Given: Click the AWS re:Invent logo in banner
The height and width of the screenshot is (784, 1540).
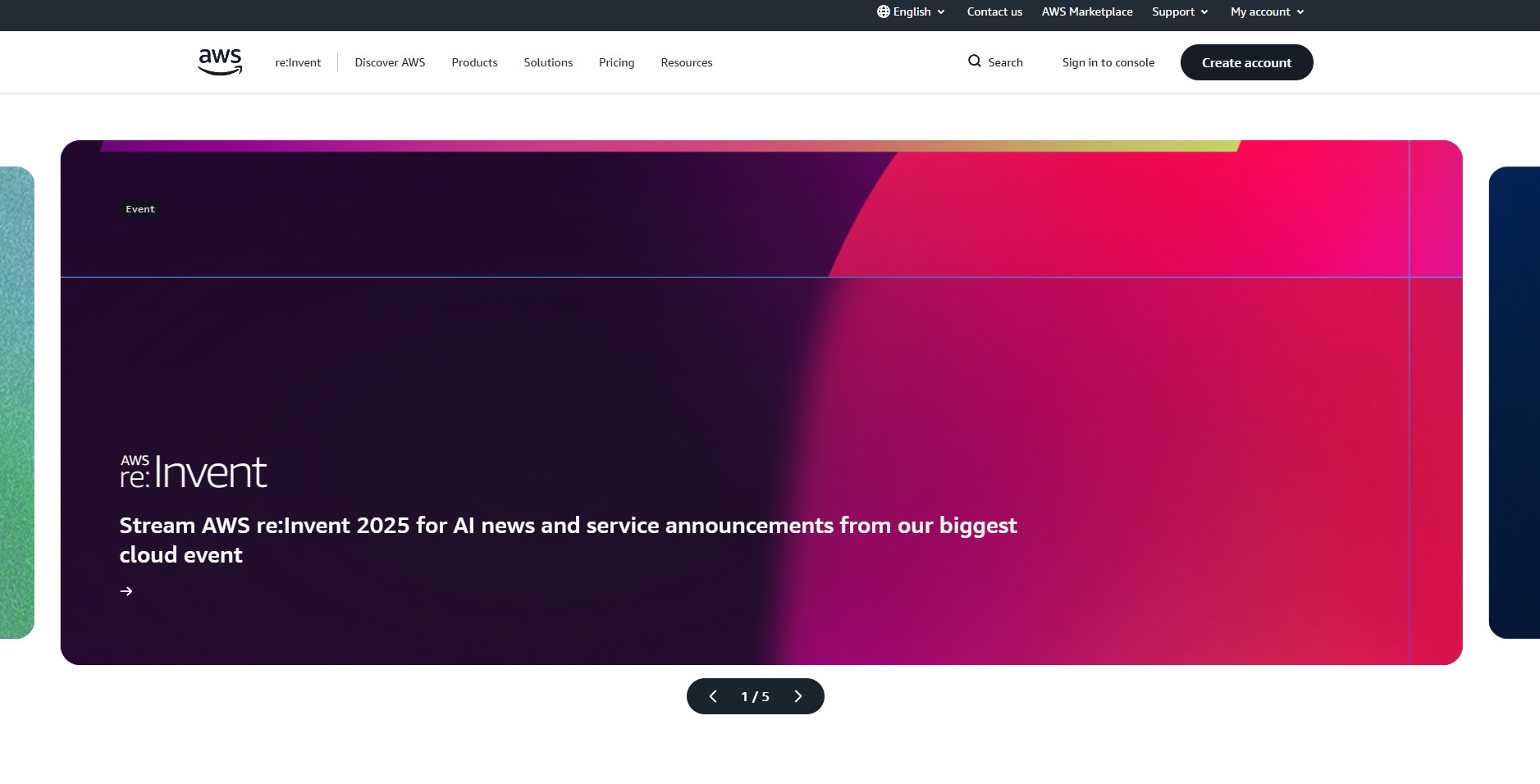Looking at the screenshot, I should [194, 472].
